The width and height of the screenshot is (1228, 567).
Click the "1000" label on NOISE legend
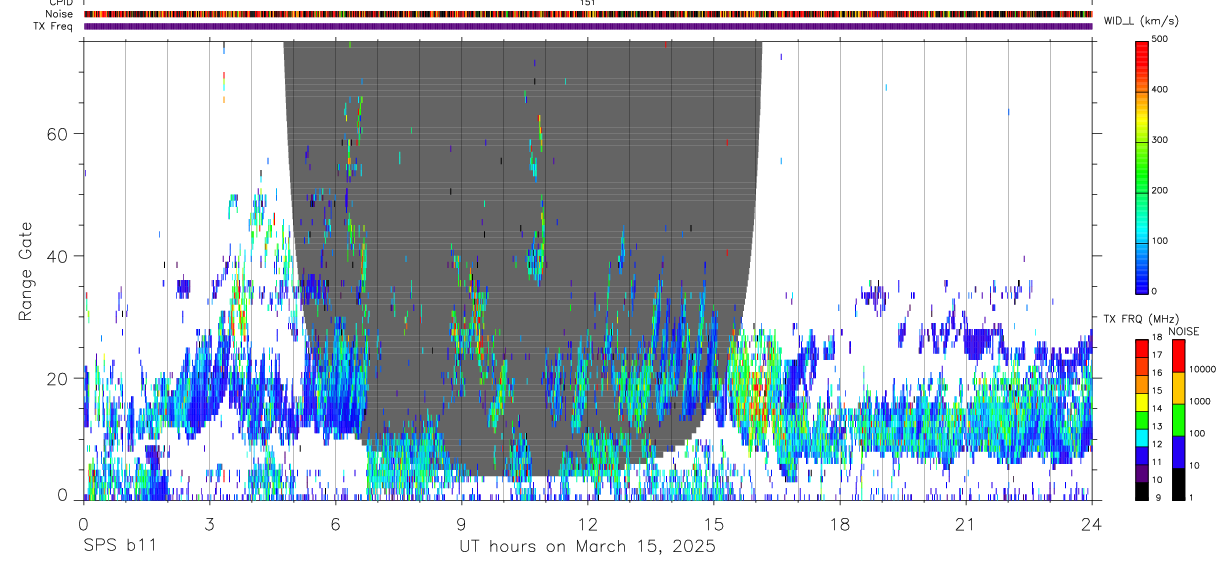coord(1199,401)
